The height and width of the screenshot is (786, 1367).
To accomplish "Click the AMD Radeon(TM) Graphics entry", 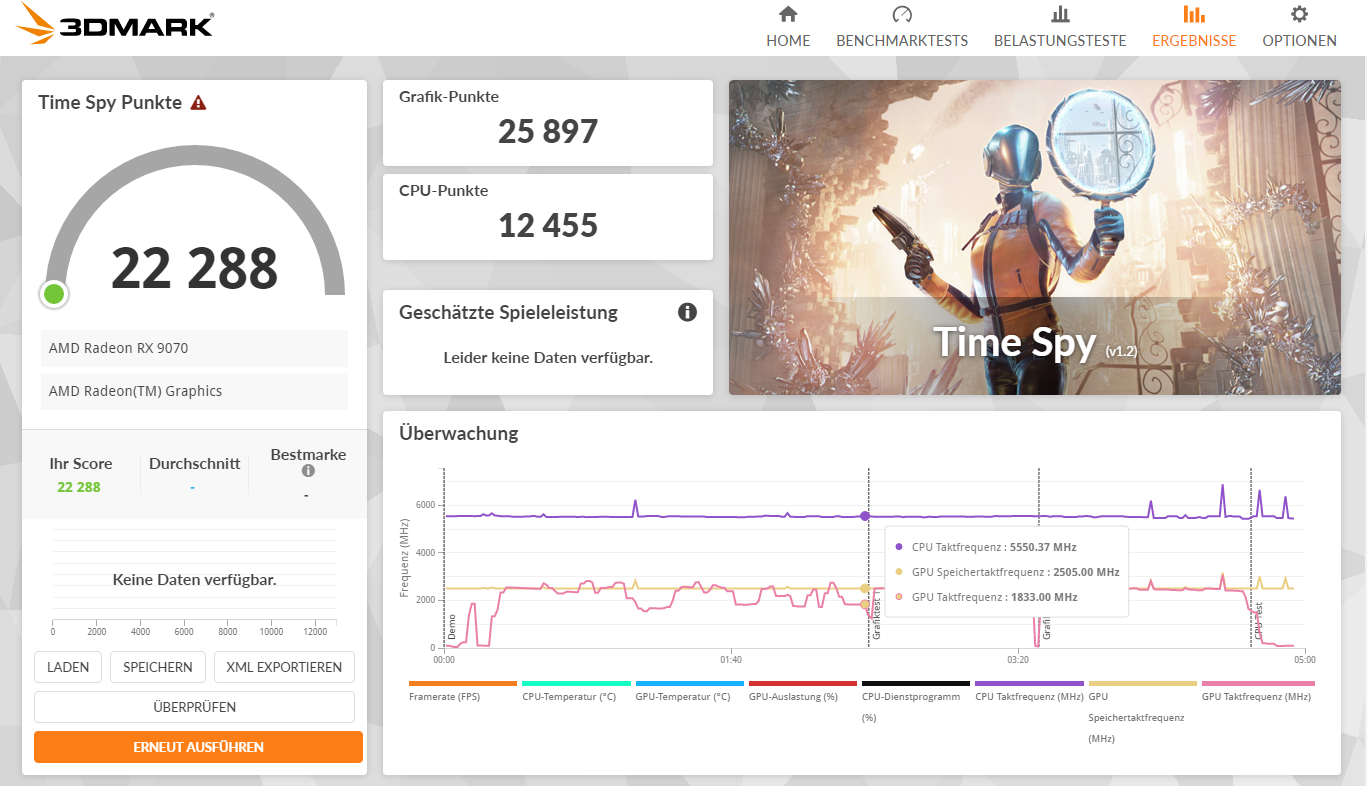I will click(x=195, y=391).
